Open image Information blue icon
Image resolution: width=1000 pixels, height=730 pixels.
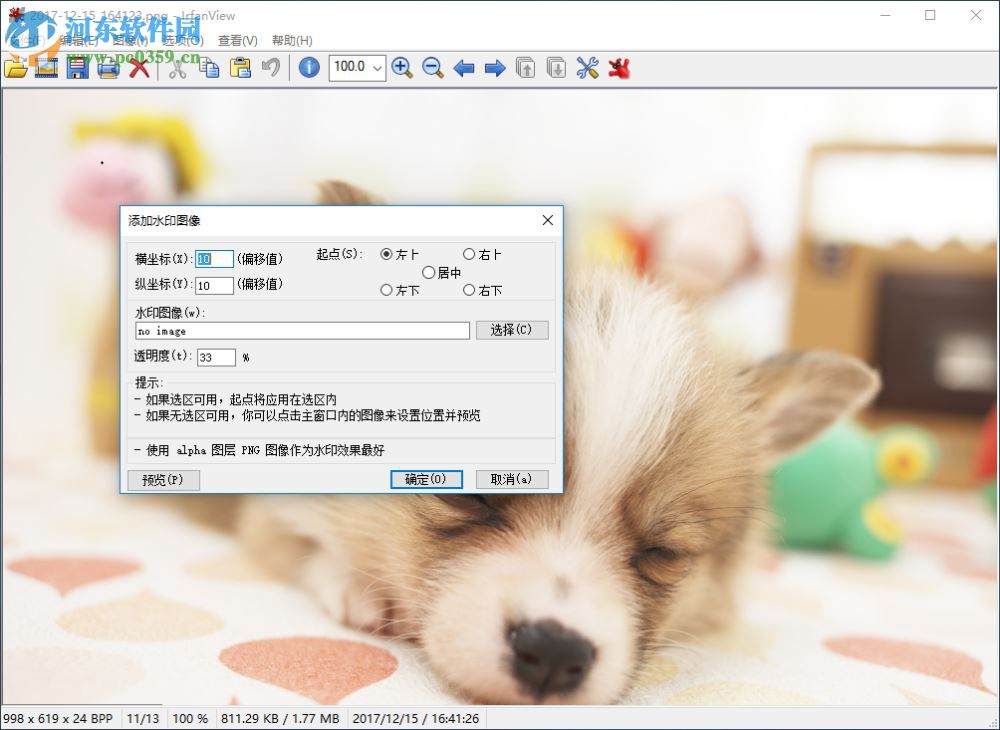tap(309, 68)
